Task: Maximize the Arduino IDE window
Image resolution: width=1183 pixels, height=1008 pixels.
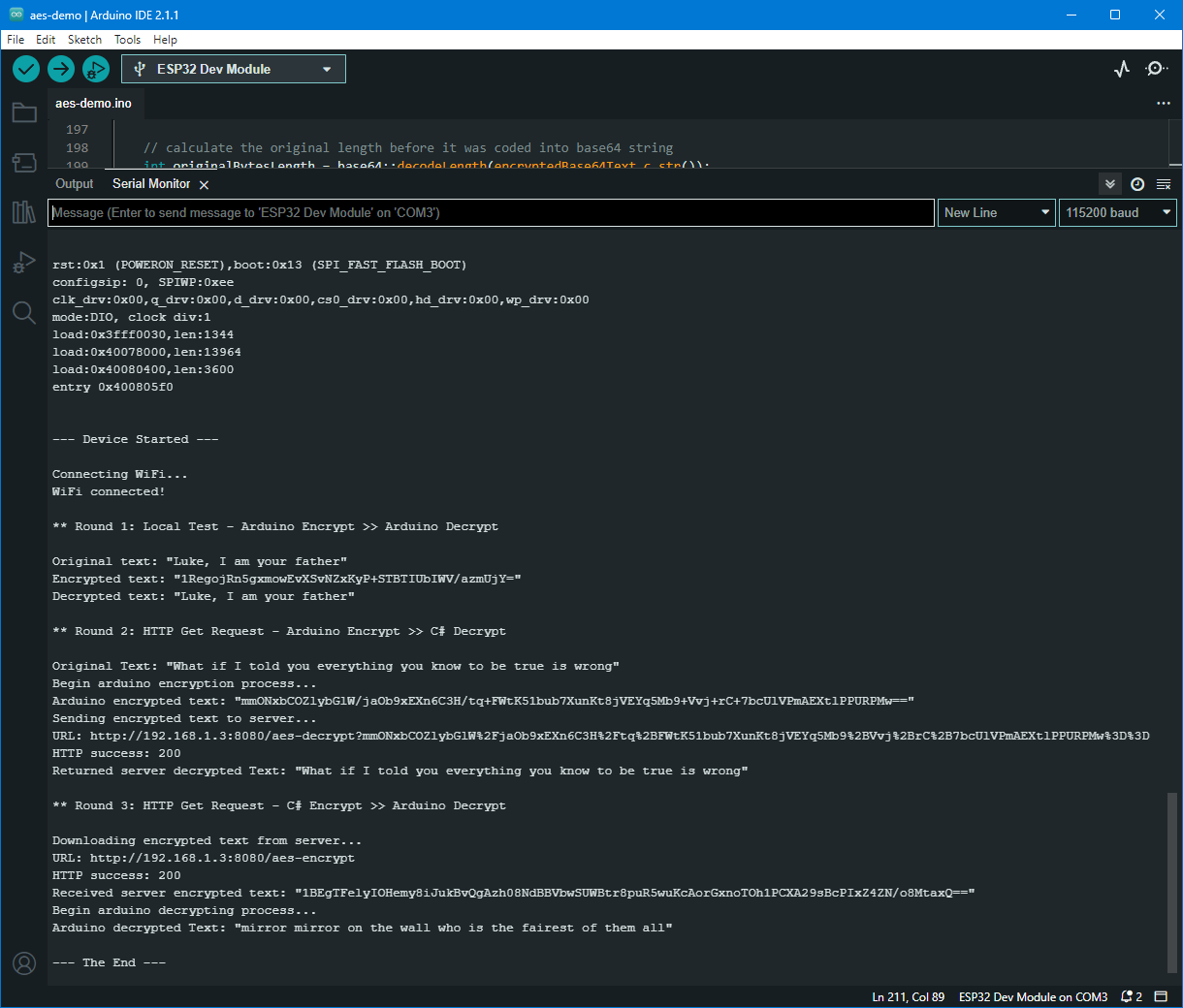Action: [x=1115, y=15]
